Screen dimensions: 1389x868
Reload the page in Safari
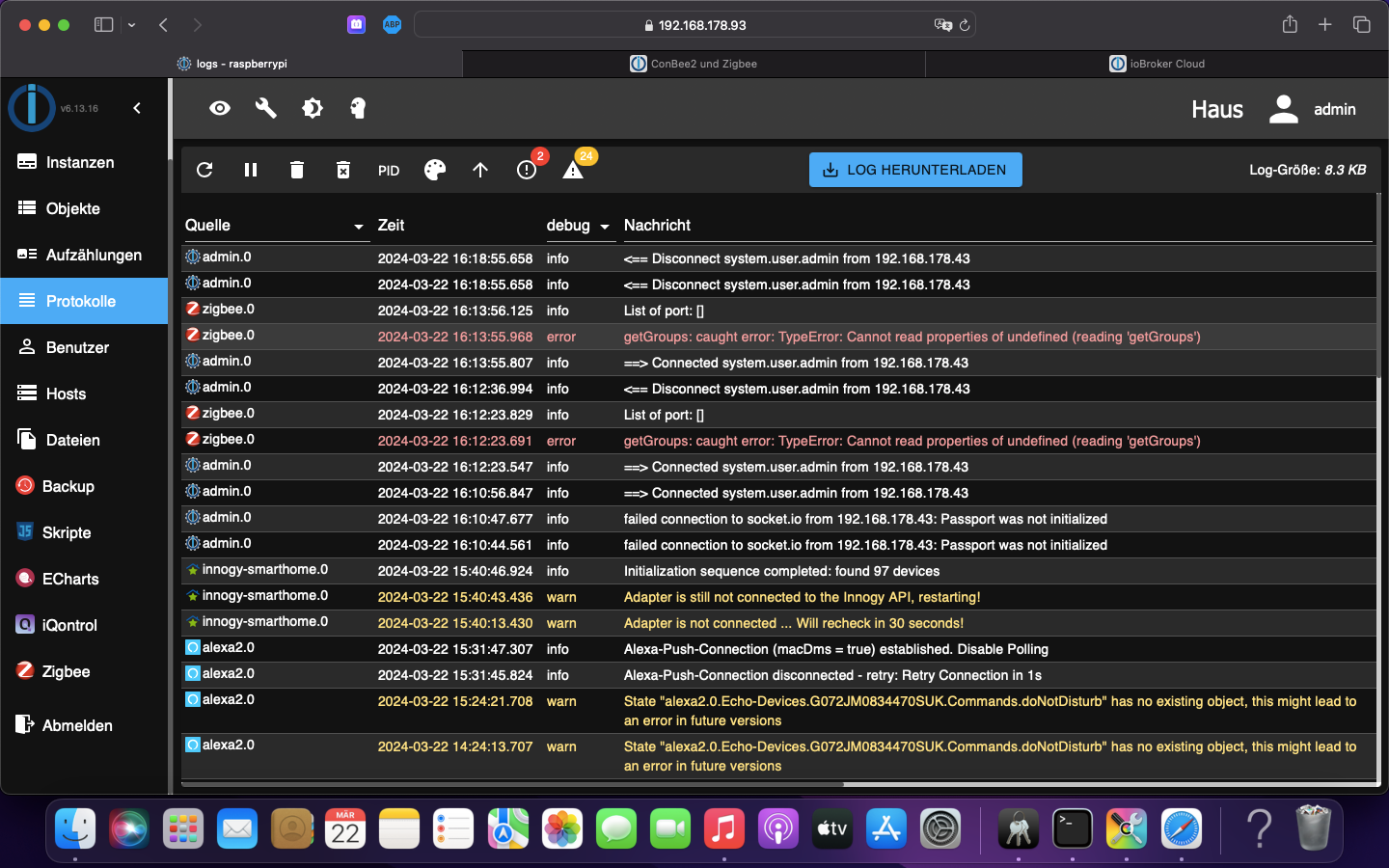coord(964,25)
